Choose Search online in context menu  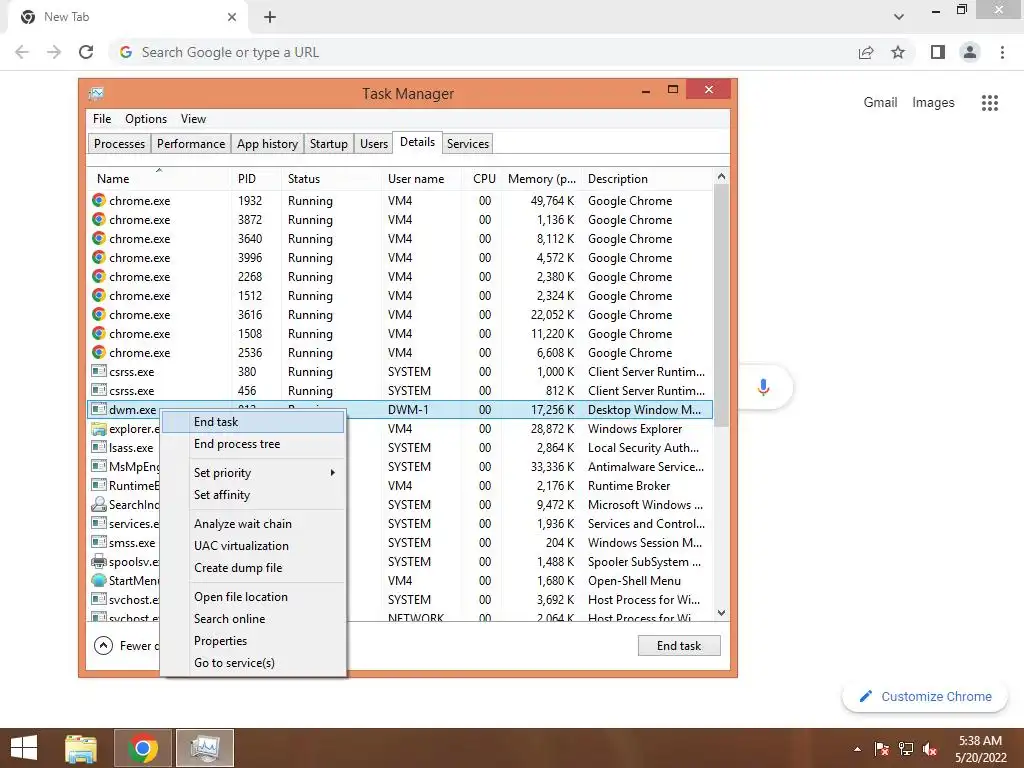pyautogui.click(x=253, y=619)
